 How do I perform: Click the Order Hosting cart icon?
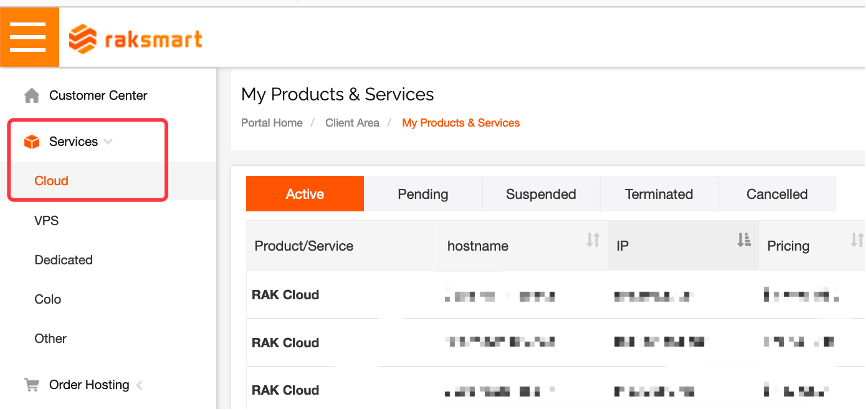pyautogui.click(x=32, y=385)
